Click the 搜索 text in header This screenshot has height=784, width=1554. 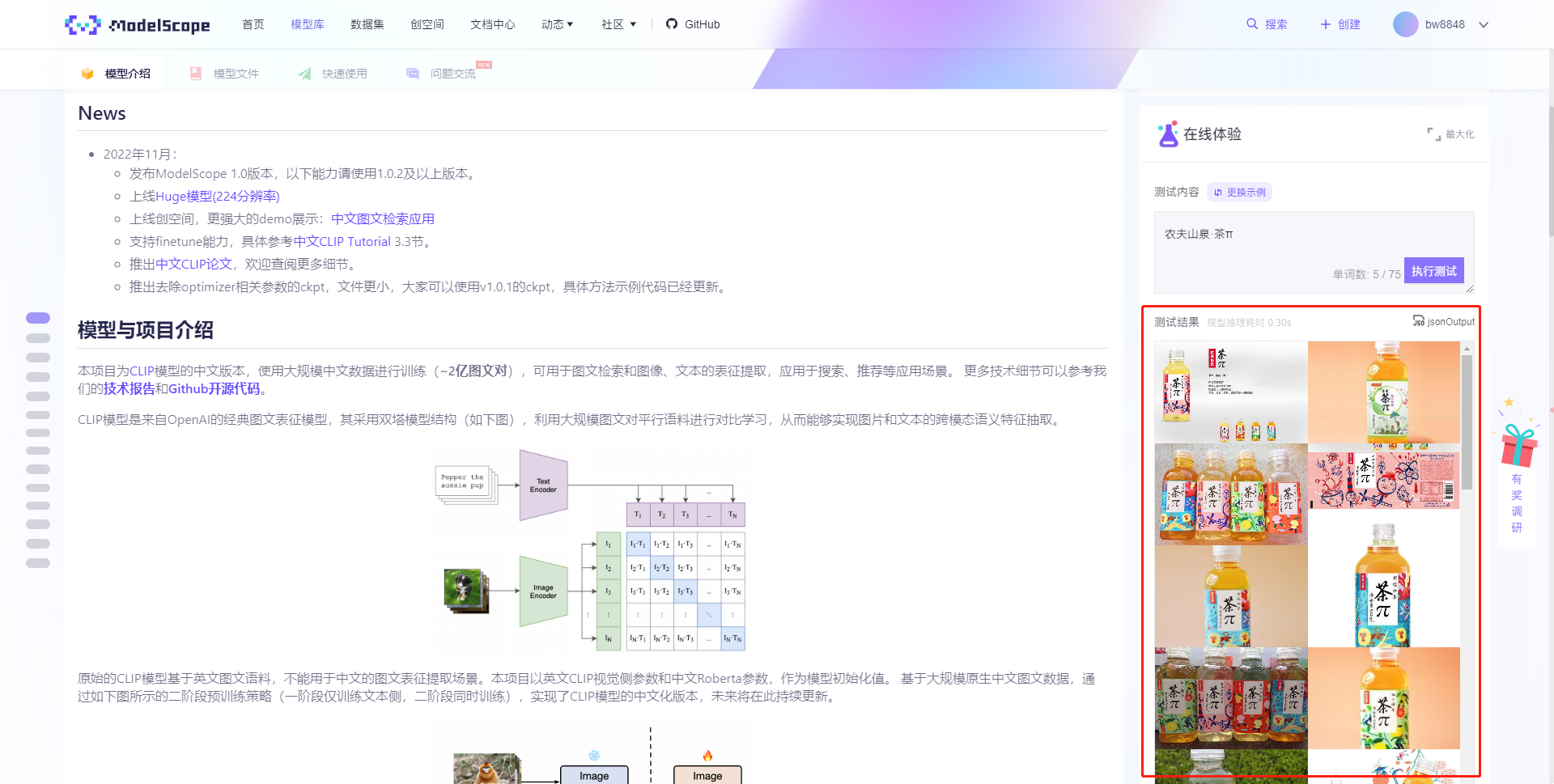pos(1276,24)
